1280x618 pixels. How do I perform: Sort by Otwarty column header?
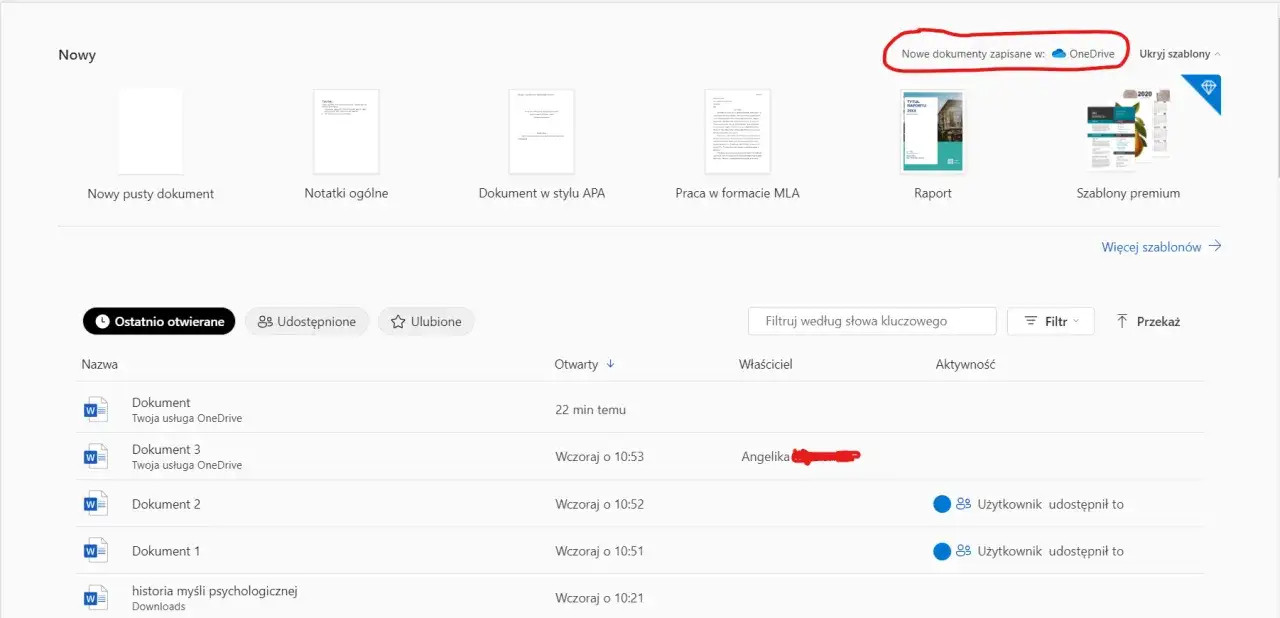point(576,364)
